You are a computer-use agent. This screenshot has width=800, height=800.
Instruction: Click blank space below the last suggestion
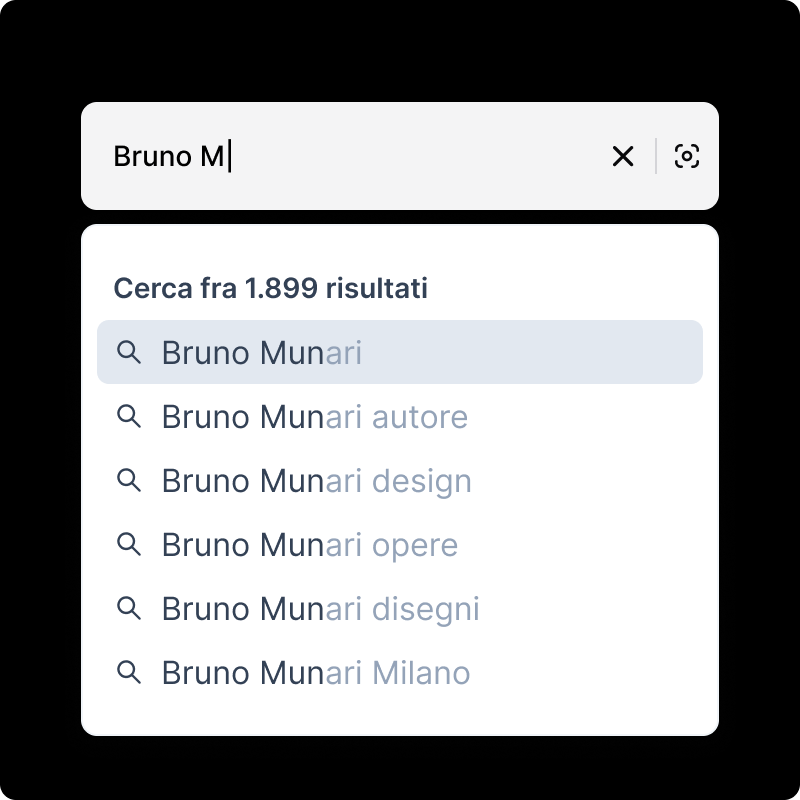coord(400,718)
